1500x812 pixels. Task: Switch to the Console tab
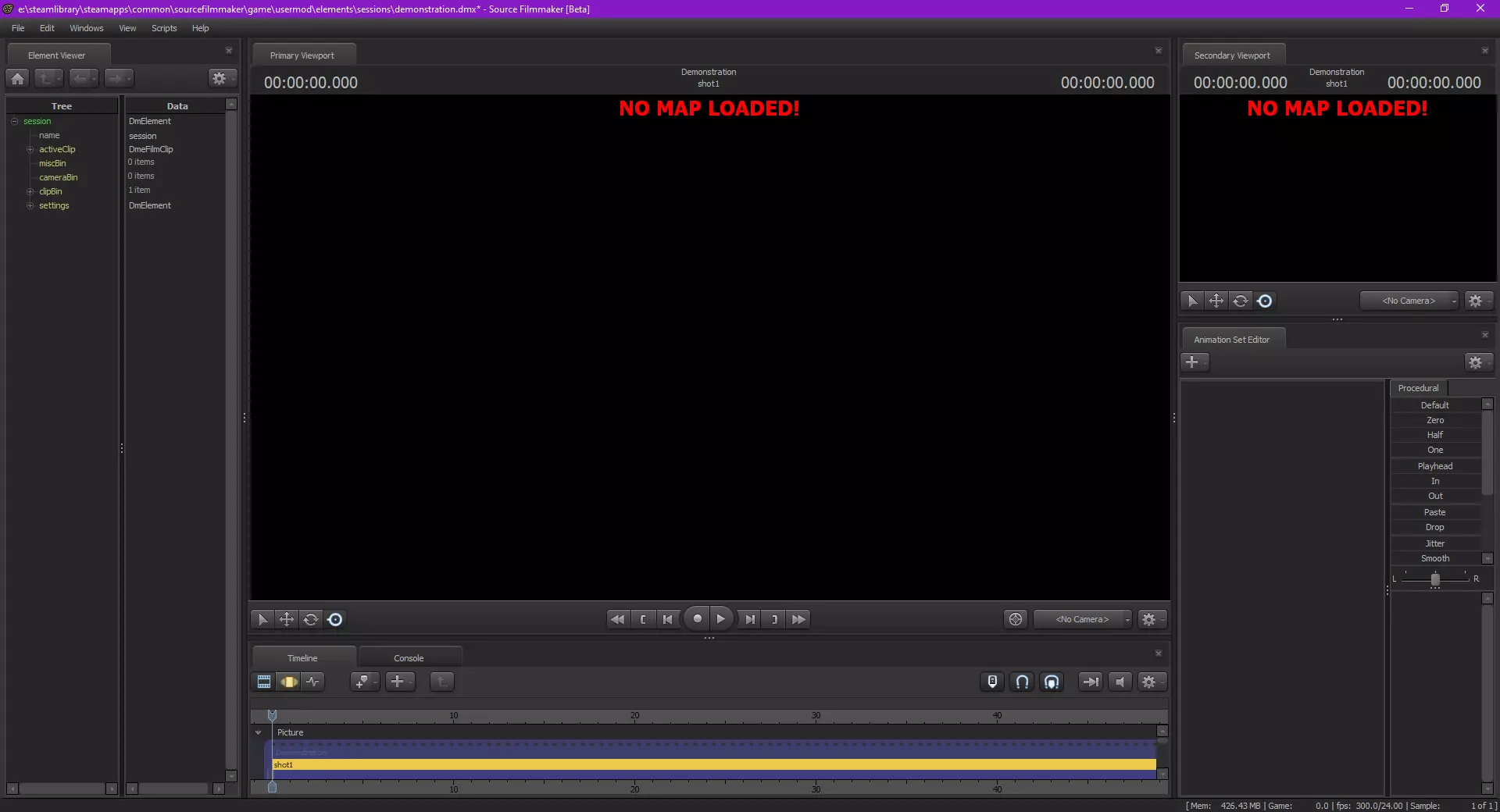point(409,658)
